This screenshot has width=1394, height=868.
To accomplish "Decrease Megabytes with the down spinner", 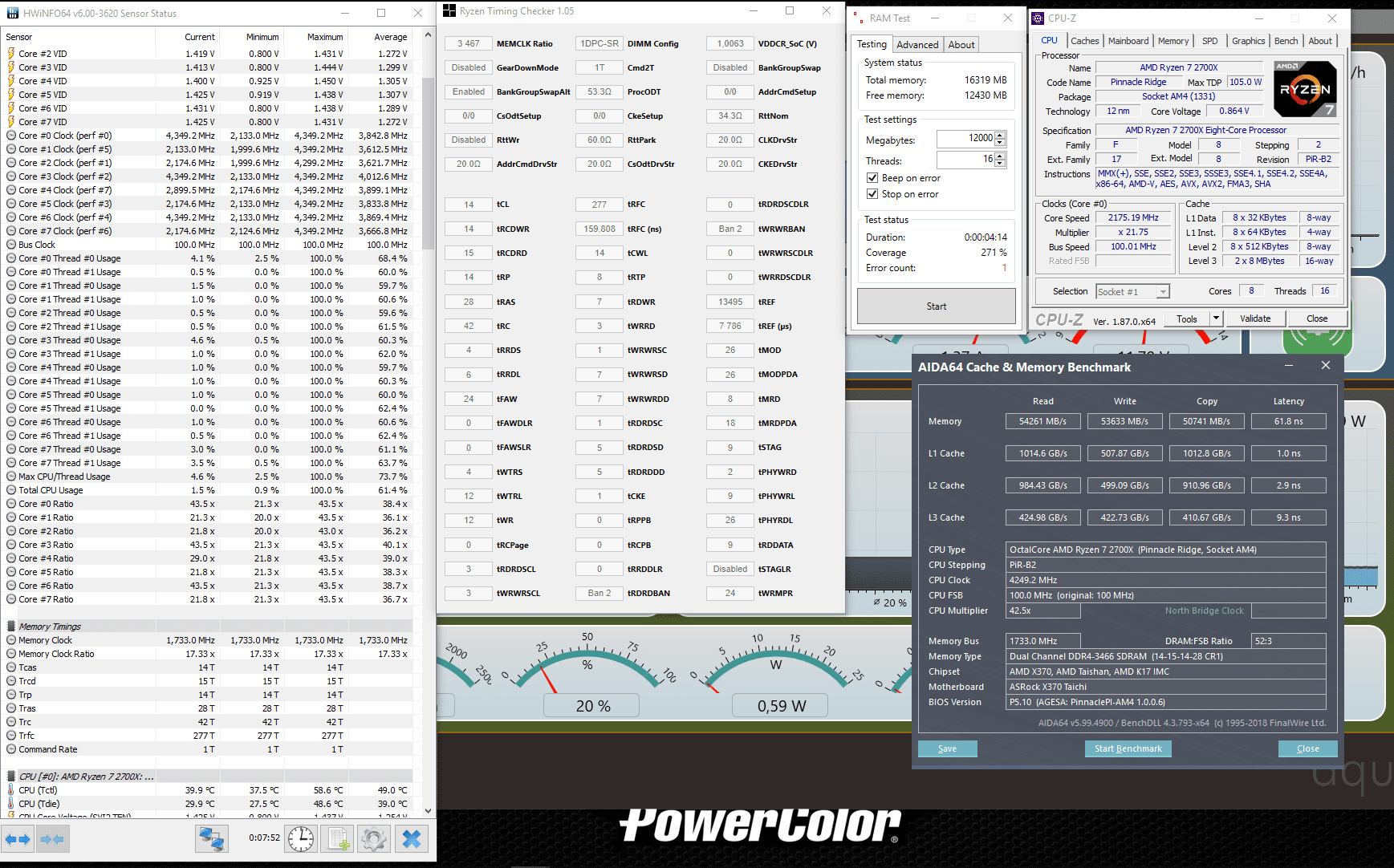I will [1000, 143].
